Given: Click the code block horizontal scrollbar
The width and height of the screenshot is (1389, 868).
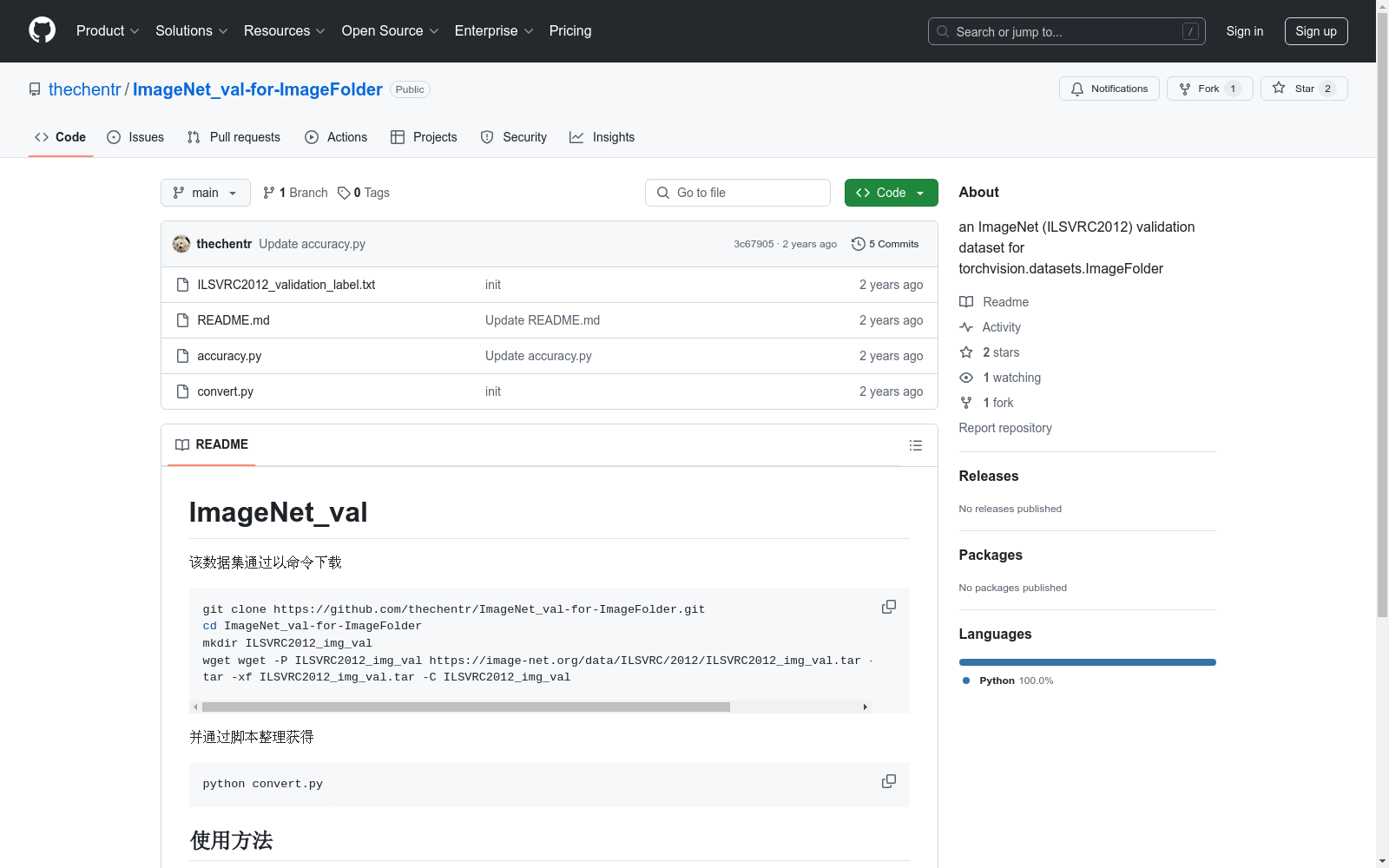Looking at the screenshot, I should pos(466,707).
